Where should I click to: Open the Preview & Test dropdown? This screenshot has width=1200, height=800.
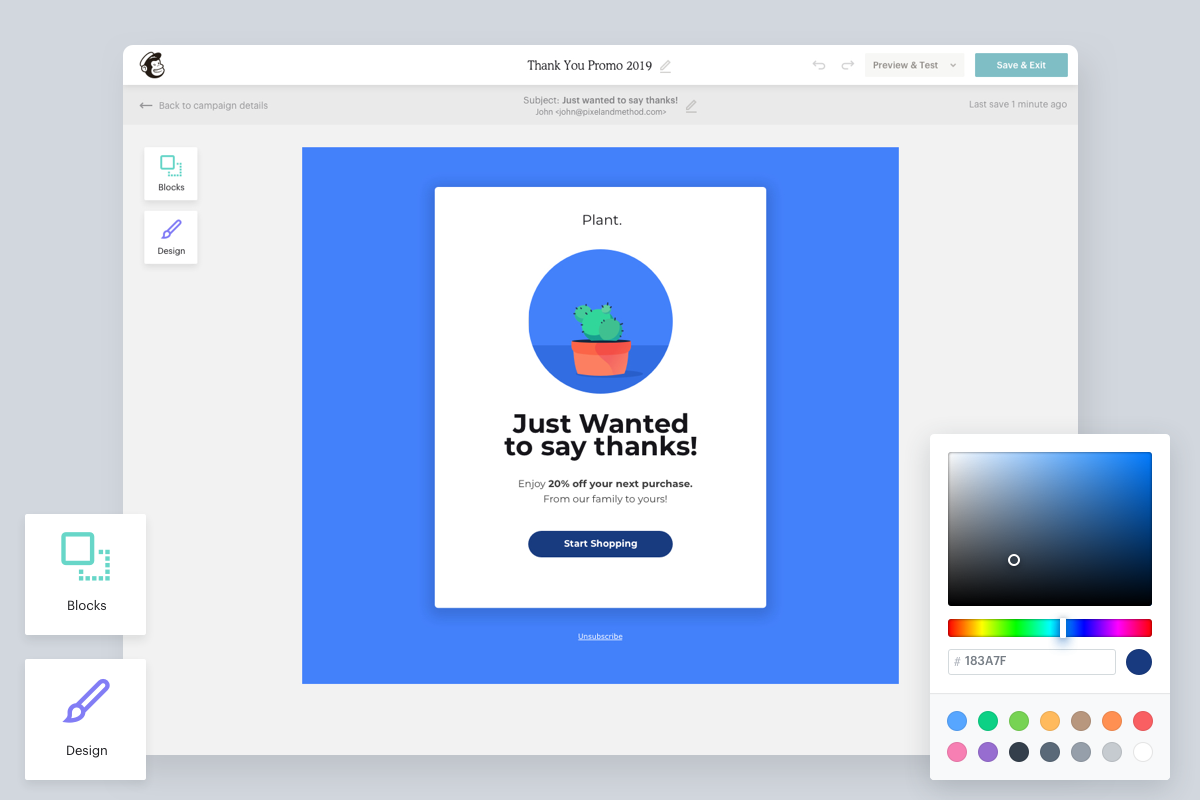[x=912, y=64]
